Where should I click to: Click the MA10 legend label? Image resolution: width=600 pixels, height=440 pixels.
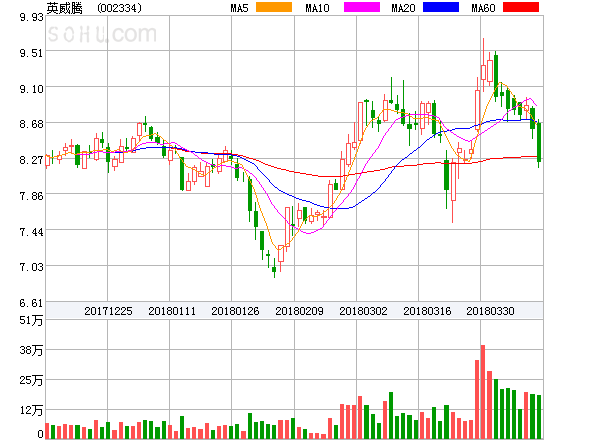[317, 8]
